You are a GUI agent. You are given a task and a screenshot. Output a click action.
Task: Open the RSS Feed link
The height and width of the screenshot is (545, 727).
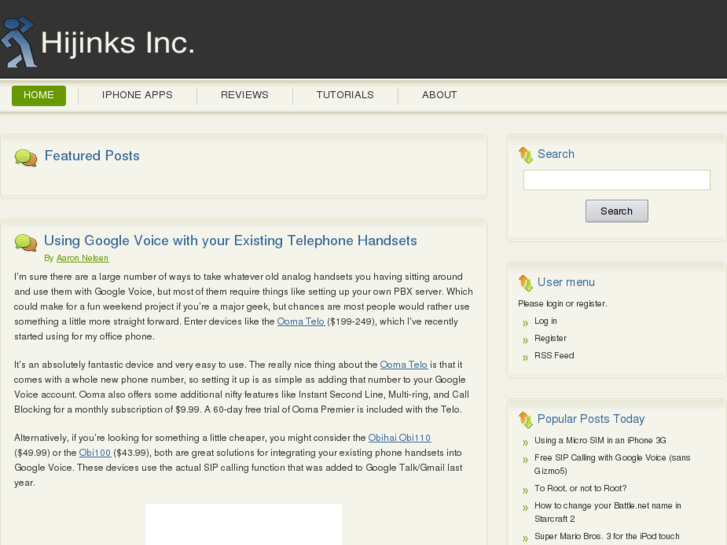tap(554, 355)
